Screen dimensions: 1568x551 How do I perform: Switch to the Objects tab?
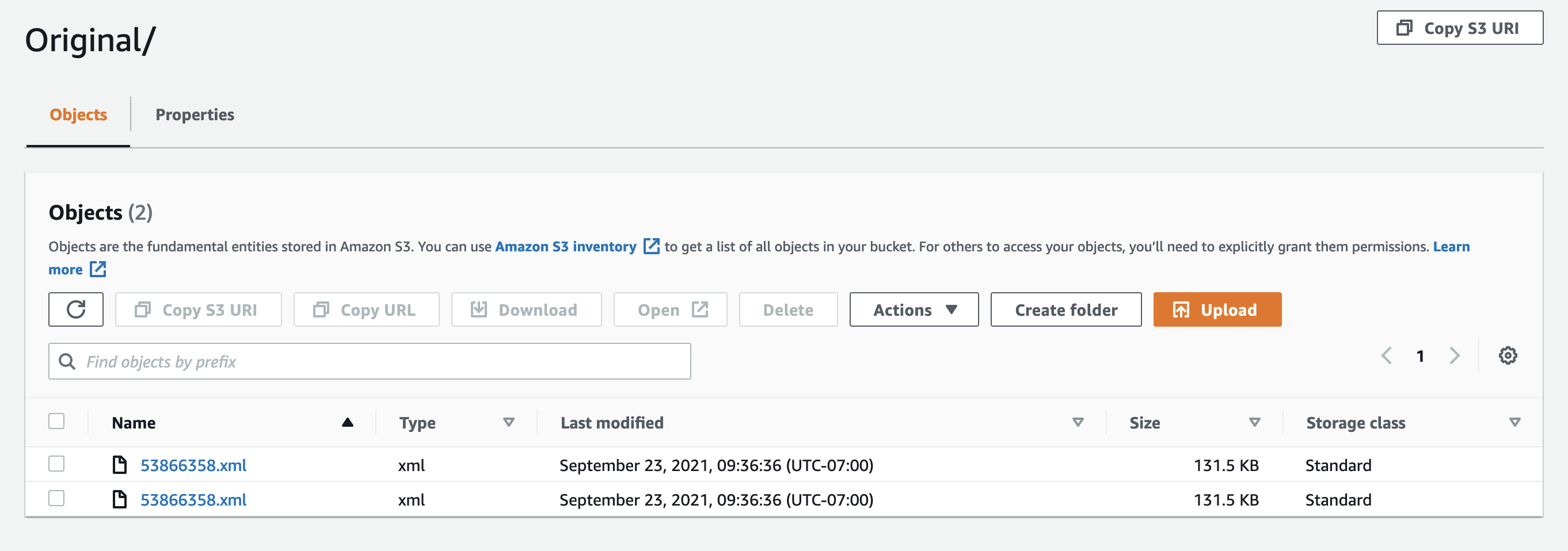click(78, 114)
